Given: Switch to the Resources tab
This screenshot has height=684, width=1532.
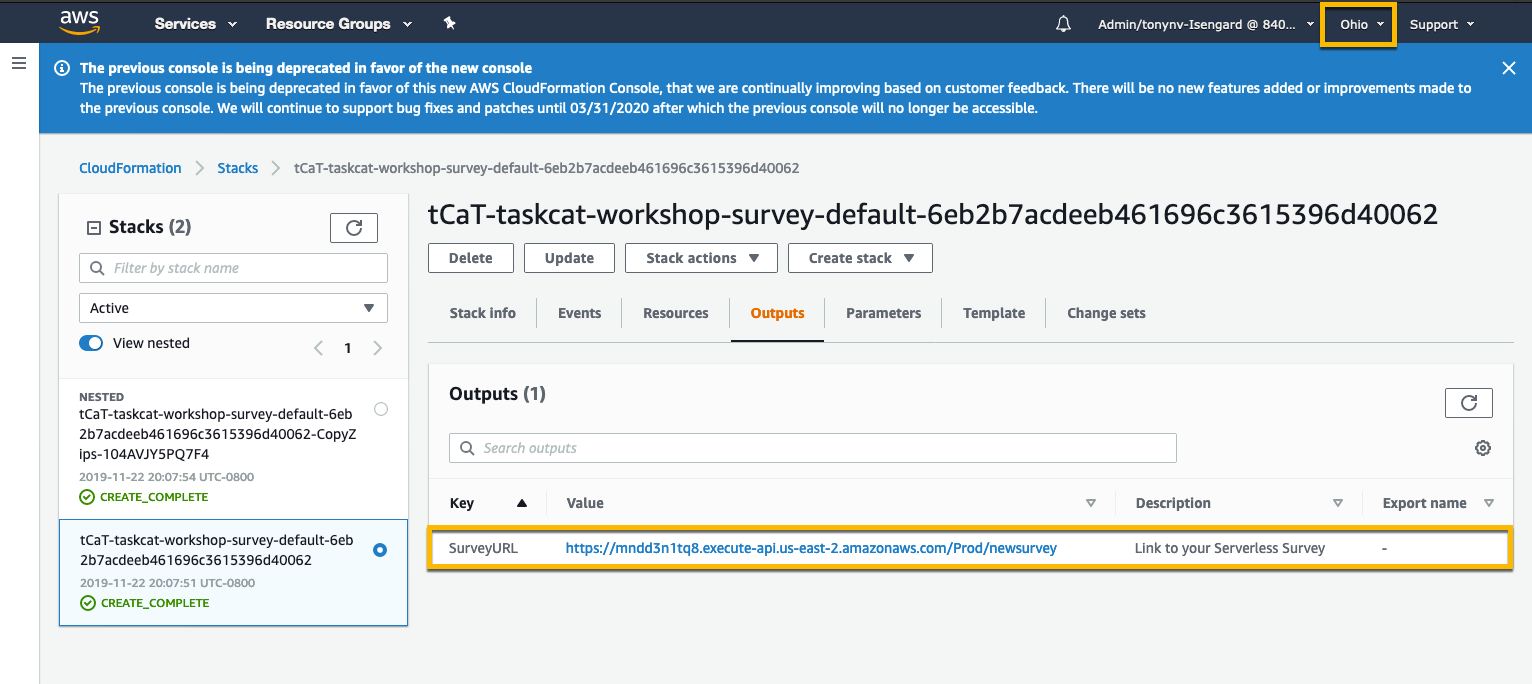Looking at the screenshot, I should pyautogui.click(x=676, y=313).
